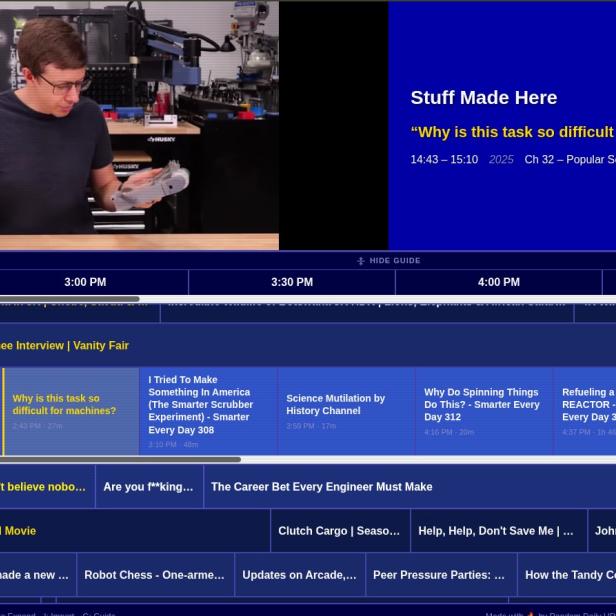This screenshot has width=616, height=616.
Task: Open 'I Tried To Make Something In America'
Action: 208,411
